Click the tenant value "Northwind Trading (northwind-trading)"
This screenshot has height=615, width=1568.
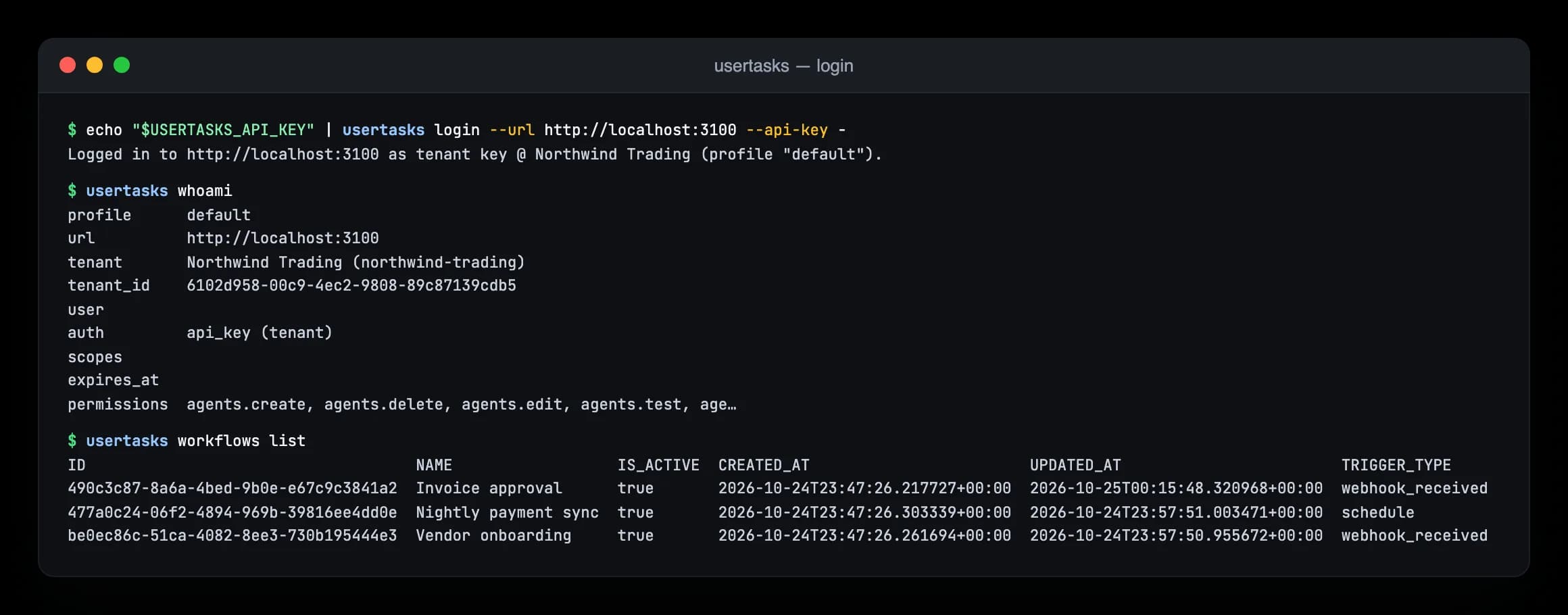356,262
